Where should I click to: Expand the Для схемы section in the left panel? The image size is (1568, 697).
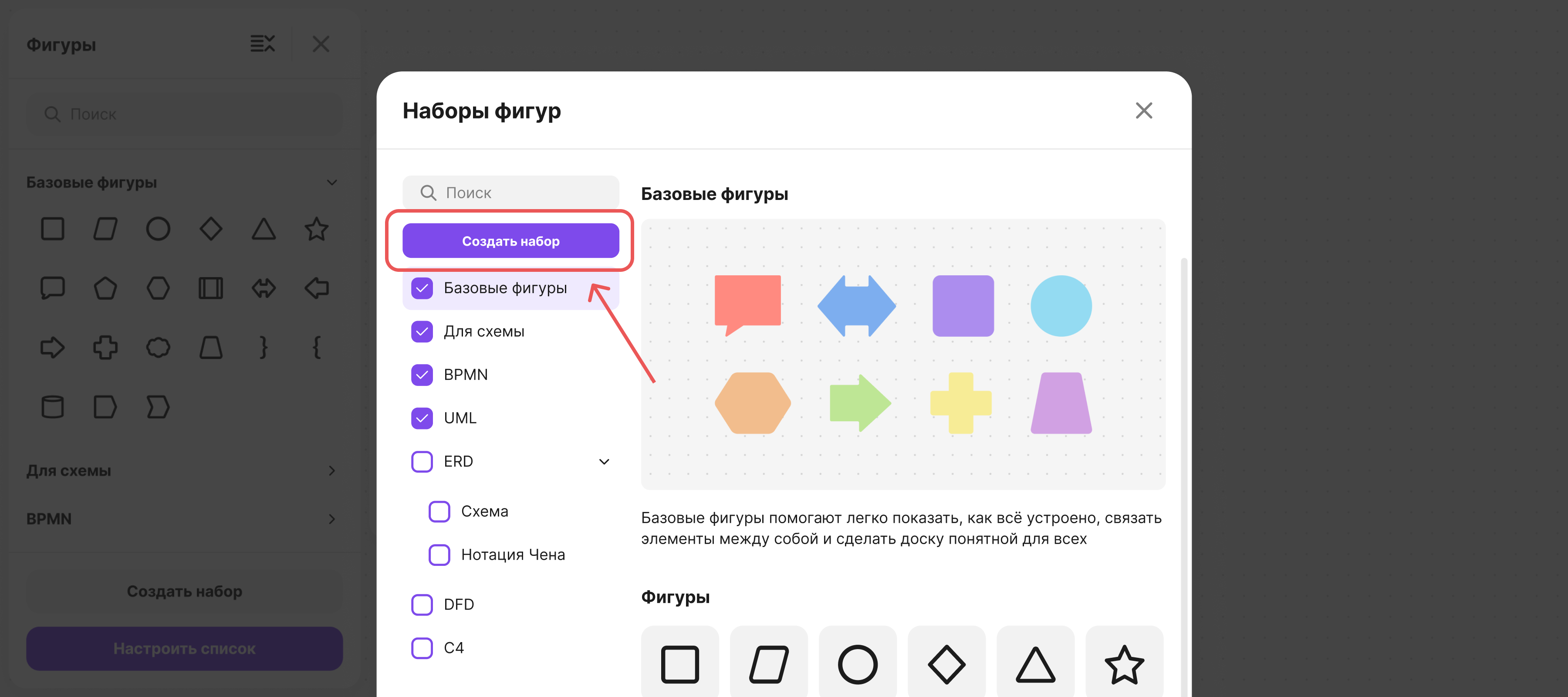332,470
